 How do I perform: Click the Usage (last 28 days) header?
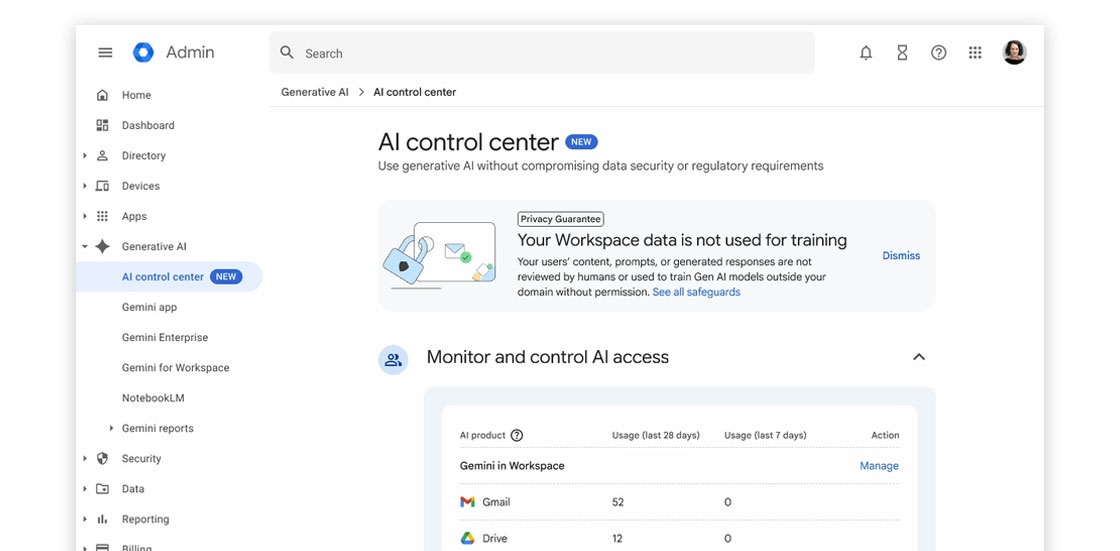click(x=656, y=435)
